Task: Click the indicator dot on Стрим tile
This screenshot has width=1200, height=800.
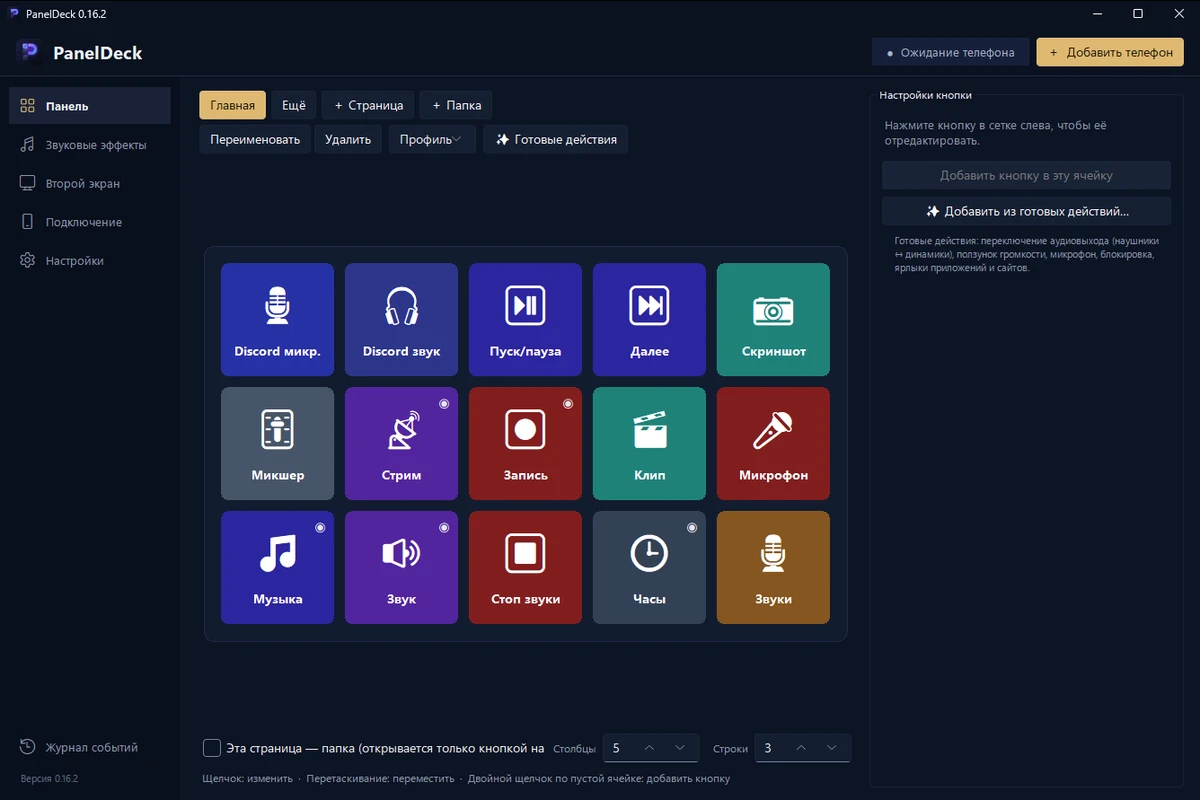Action: pyautogui.click(x=444, y=404)
